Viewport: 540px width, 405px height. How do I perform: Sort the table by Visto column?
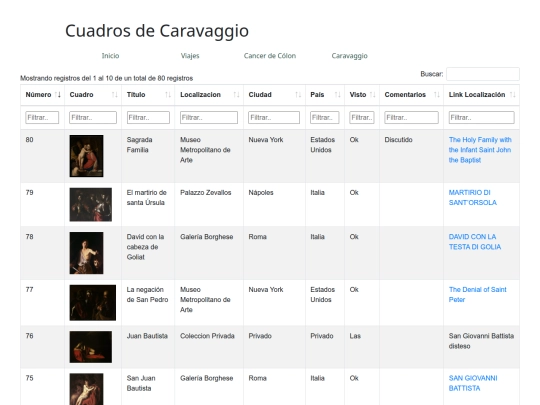362,95
